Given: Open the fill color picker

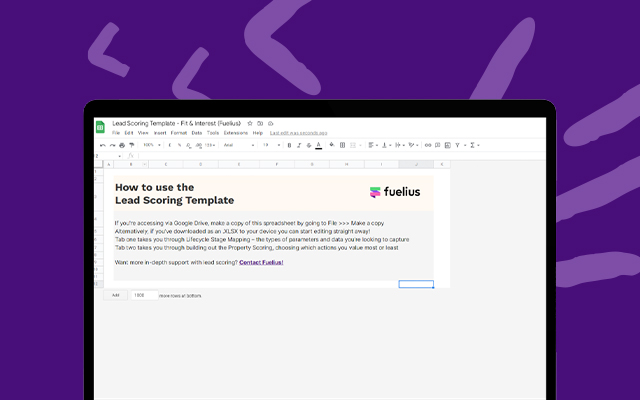Looking at the screenshot, I should click(331, 145).
